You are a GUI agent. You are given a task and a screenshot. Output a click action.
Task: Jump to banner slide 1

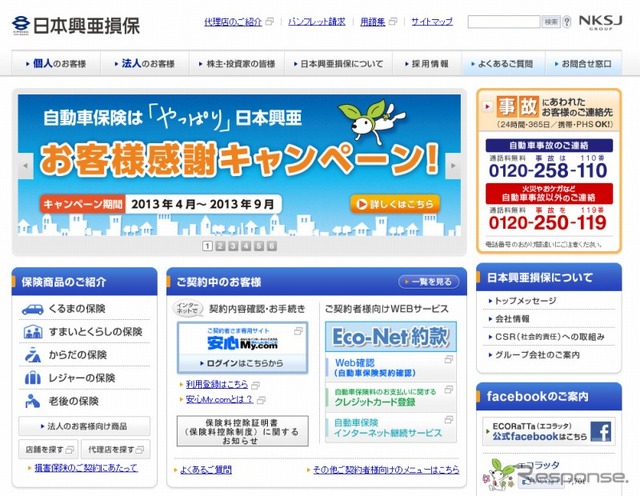(207, 246)
